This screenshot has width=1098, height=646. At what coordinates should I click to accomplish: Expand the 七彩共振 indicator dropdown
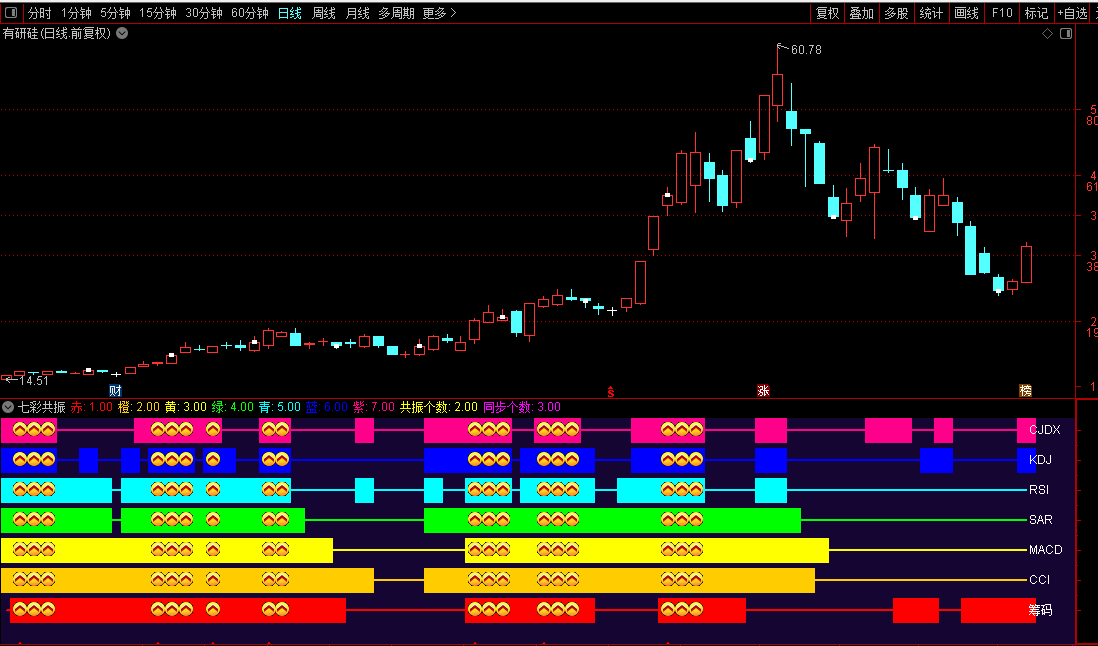[8, 407]
